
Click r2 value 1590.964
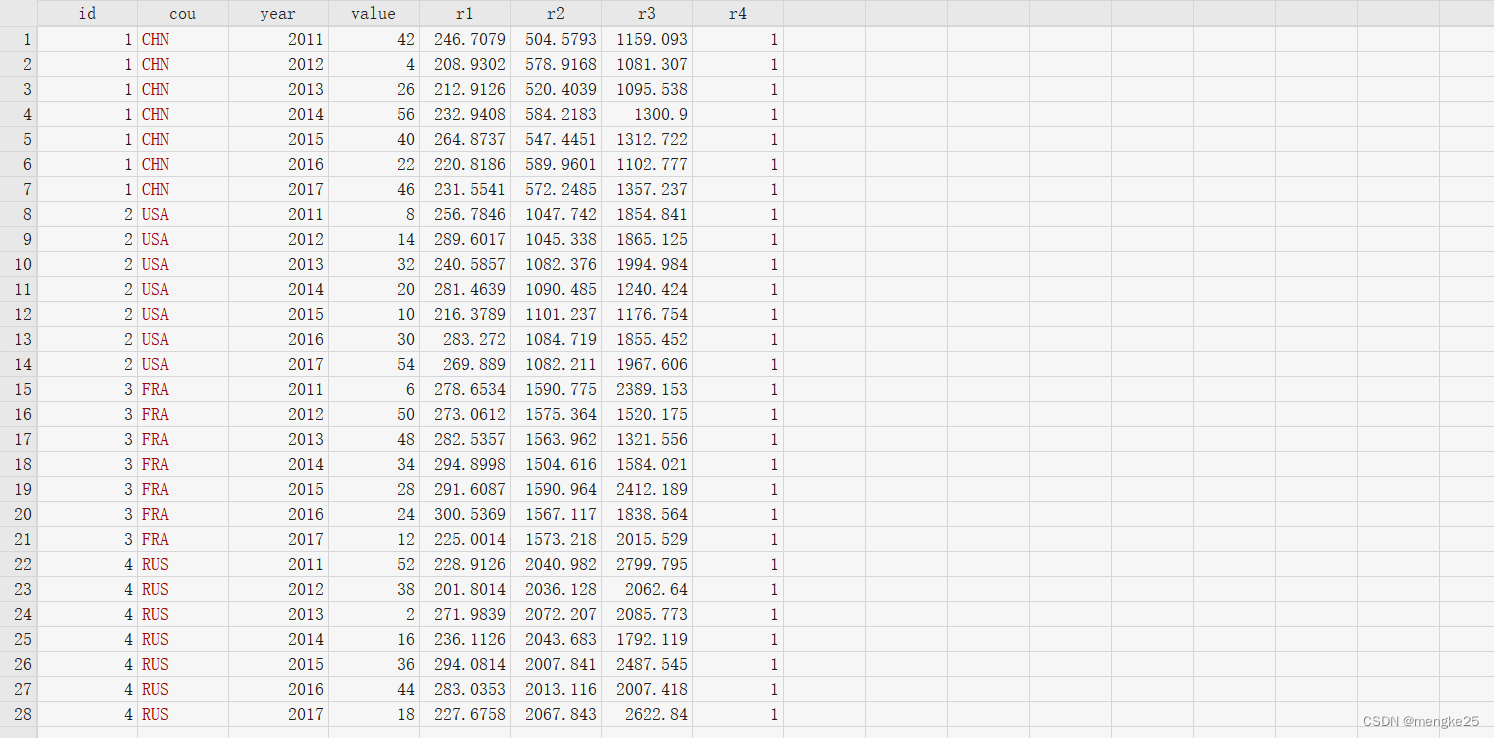click(556, 489)
